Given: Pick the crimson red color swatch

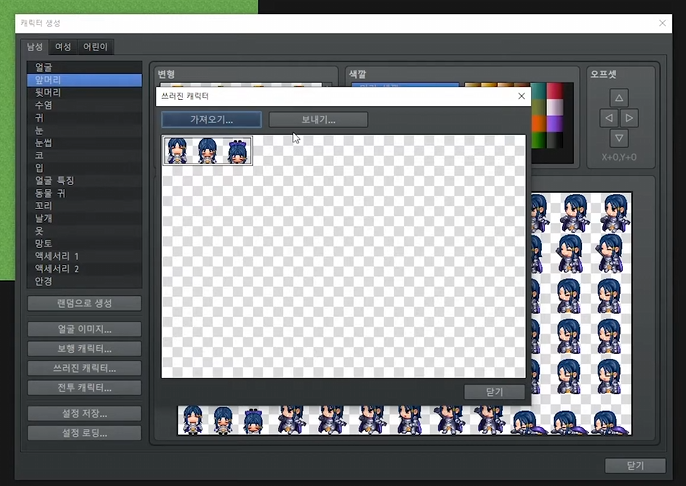Looking at the screenshot, I should pos(555,91).
